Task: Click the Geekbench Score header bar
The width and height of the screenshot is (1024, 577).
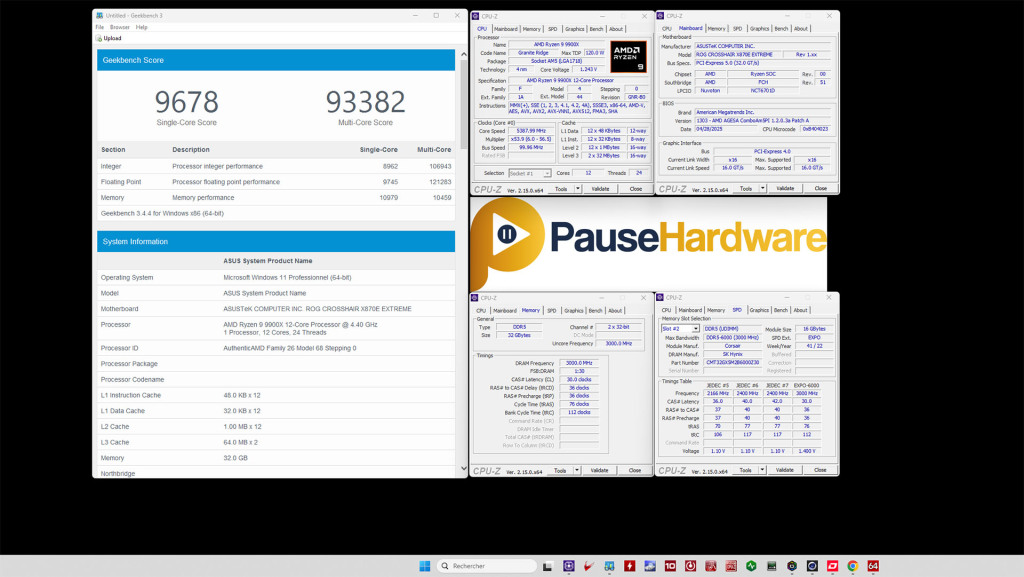Action: point(276,60)
